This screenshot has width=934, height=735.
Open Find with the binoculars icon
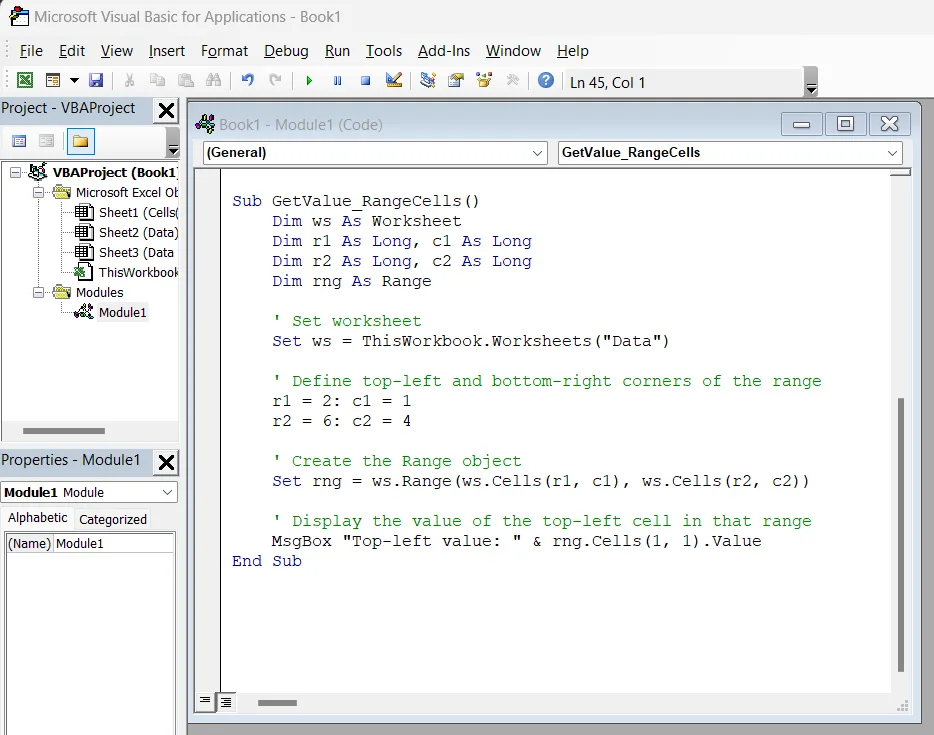point(213,80)
